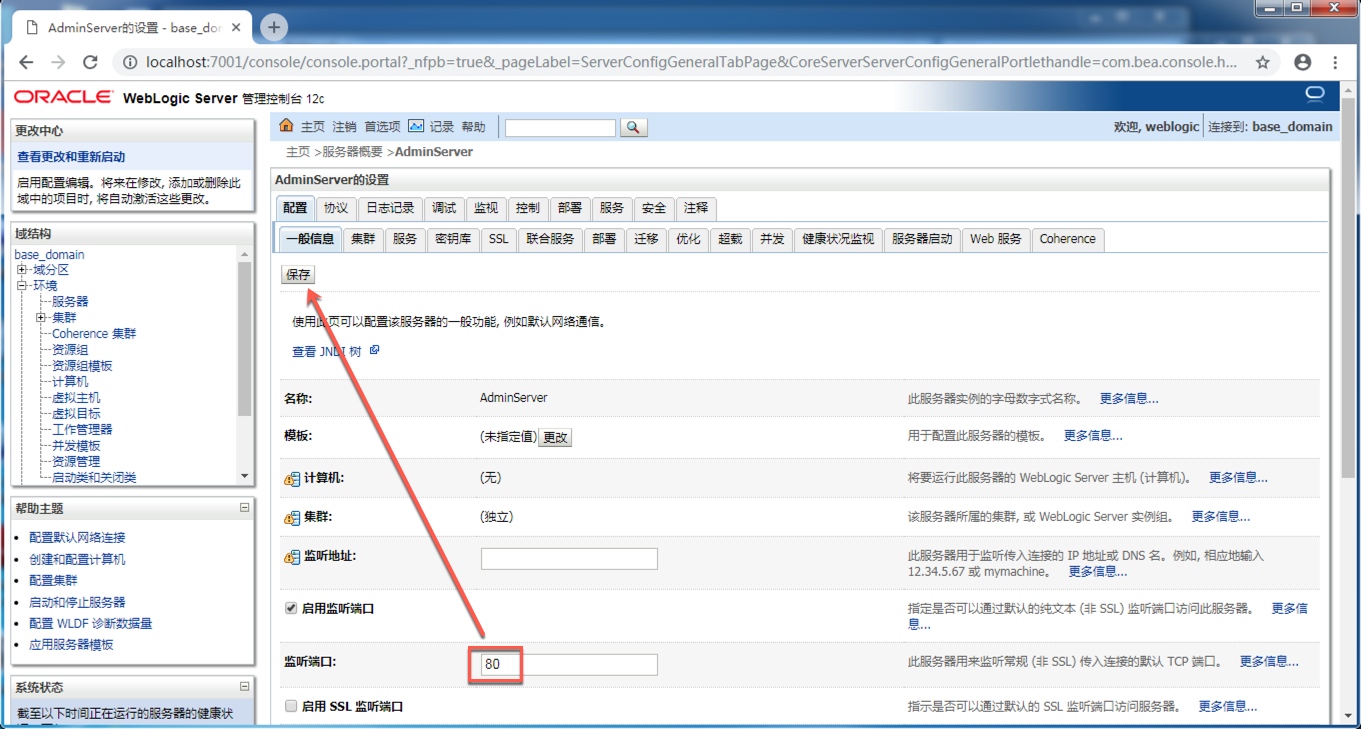Go back using the browser back arrow

click(x=26, y=62)
